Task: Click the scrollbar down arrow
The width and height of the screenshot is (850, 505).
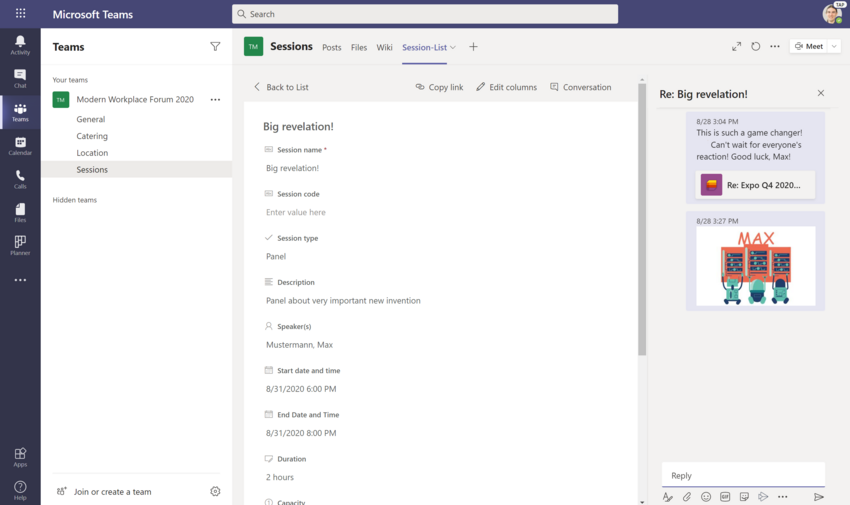Action: 642,502
